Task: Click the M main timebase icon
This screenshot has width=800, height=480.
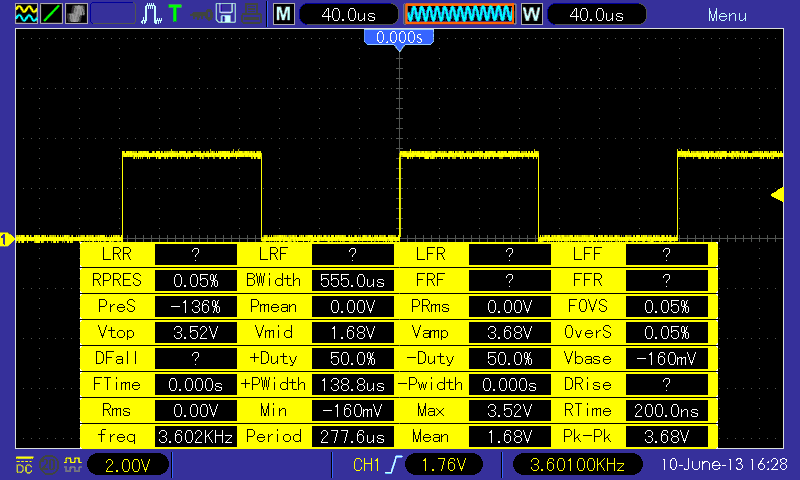Action: tap(284, 14)
